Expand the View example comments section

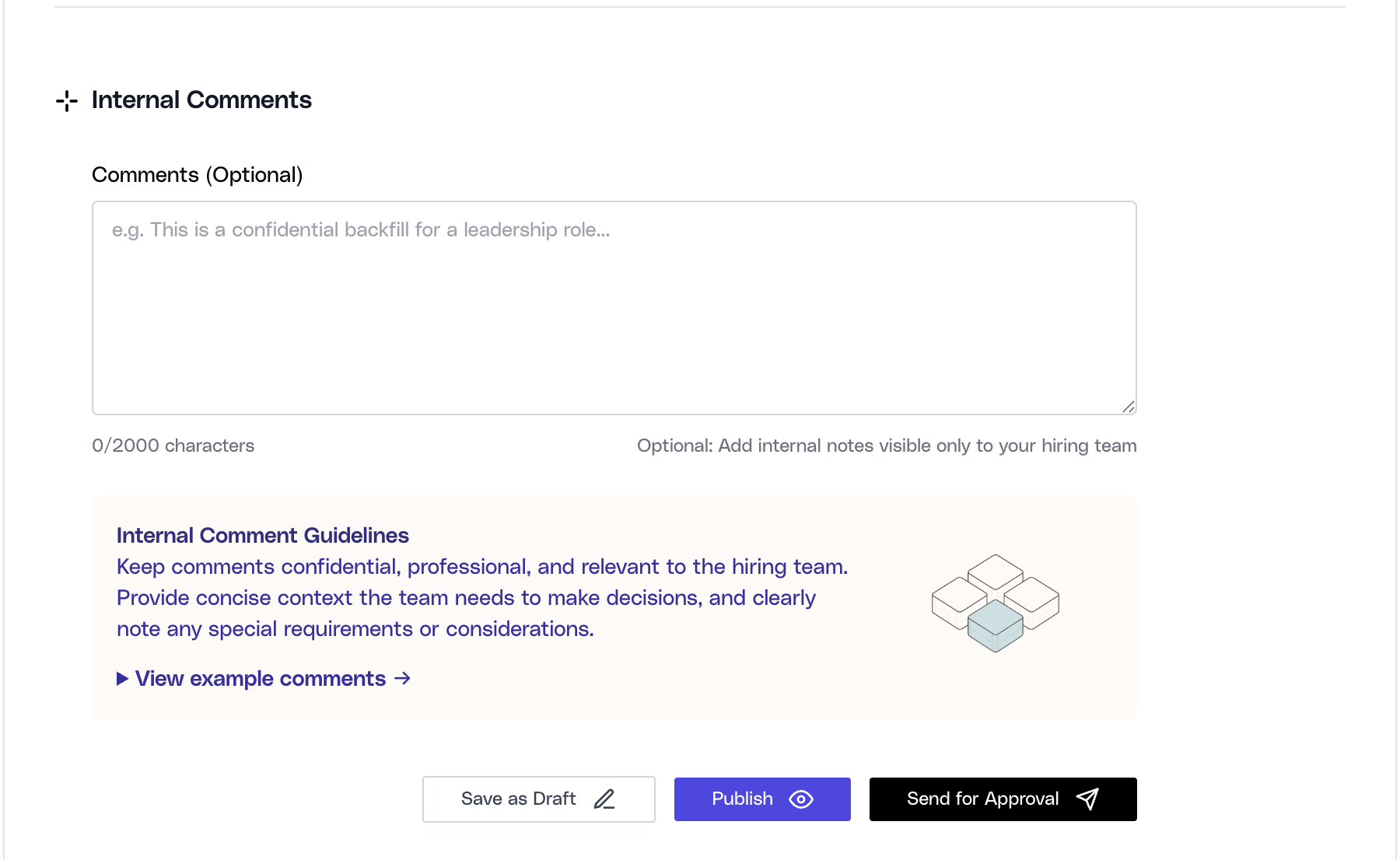click(x=261, y=678)
